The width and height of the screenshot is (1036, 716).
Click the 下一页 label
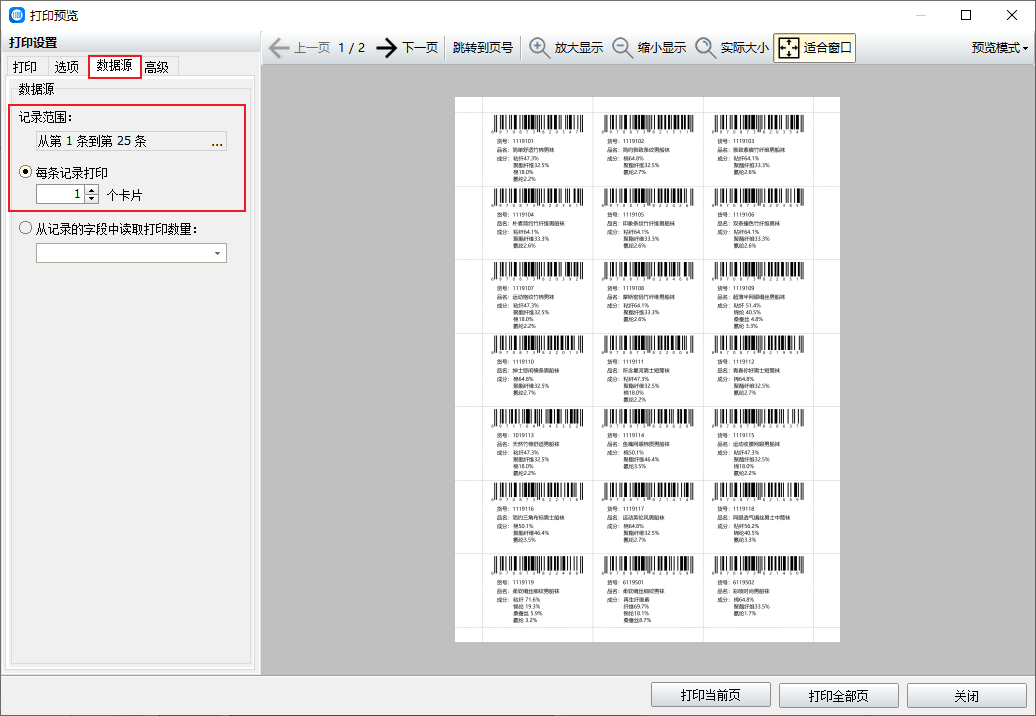click(420, 48)
